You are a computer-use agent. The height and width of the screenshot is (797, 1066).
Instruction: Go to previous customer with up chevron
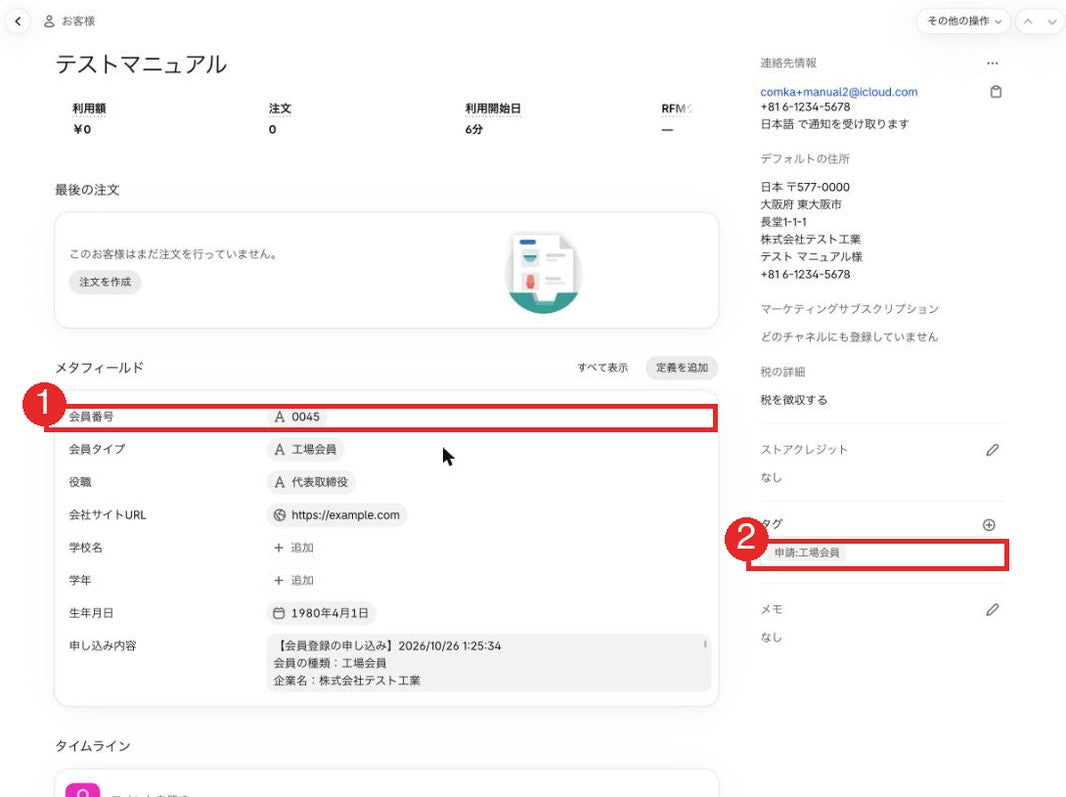1028,21
